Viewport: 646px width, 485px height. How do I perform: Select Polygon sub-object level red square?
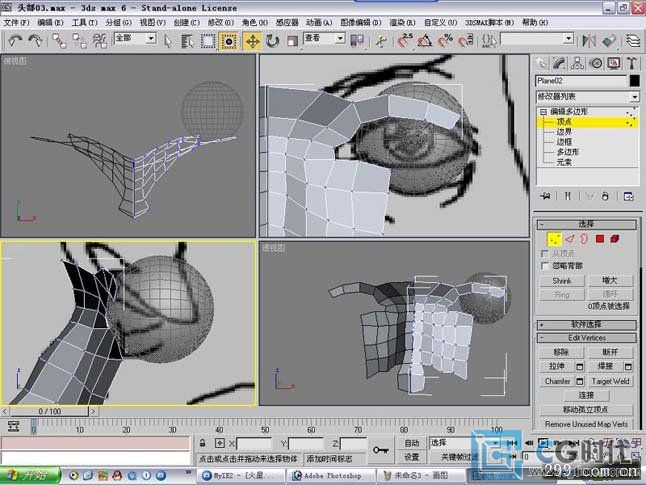click(x=600, y=239)
